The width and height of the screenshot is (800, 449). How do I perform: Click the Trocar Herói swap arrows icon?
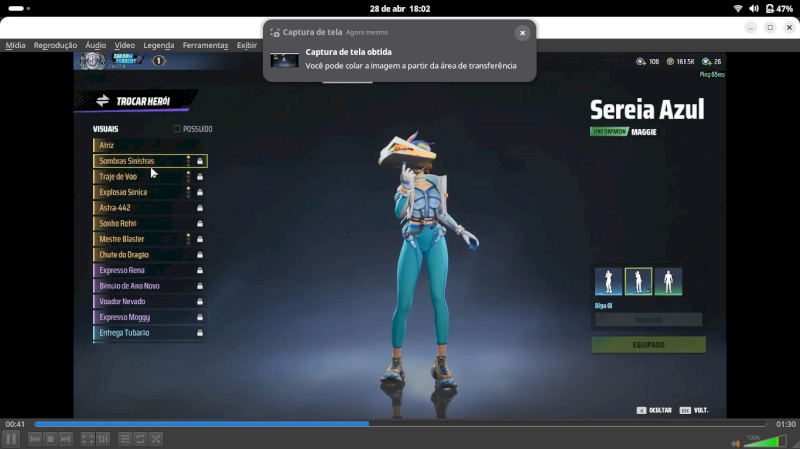[x=103, y=101]
